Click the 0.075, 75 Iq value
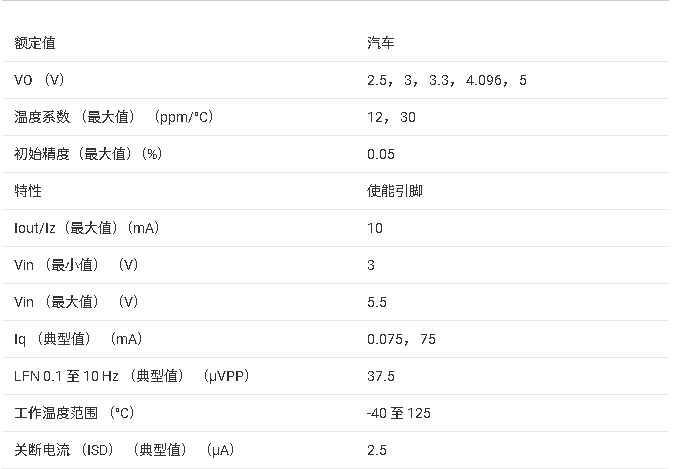This screenshot has height=469, width=673. 401,339
